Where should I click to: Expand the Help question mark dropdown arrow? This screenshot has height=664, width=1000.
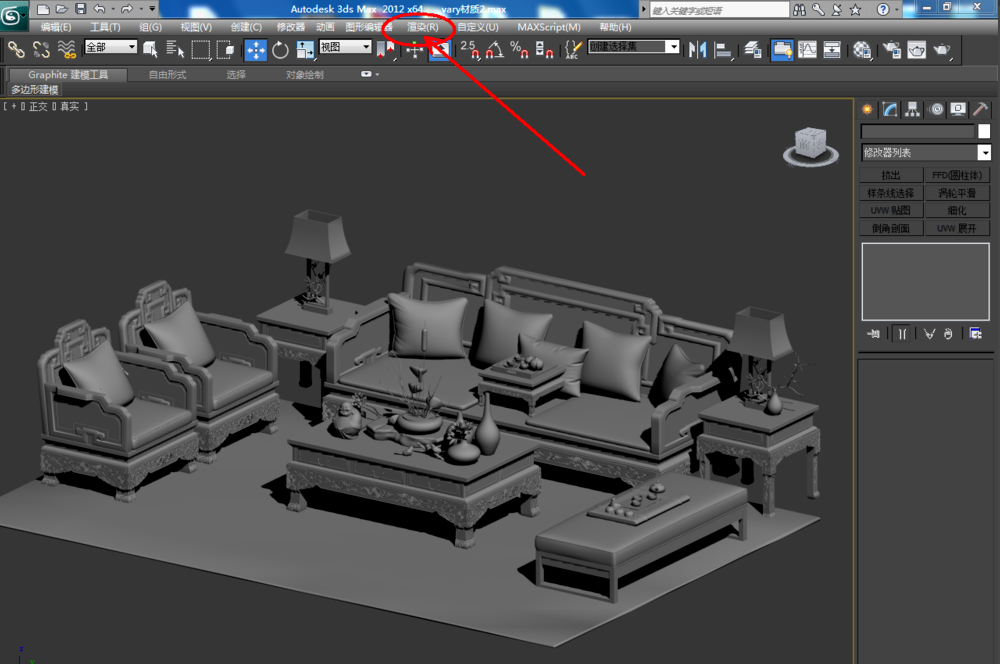pyautogui.click(x=896, y=10)
